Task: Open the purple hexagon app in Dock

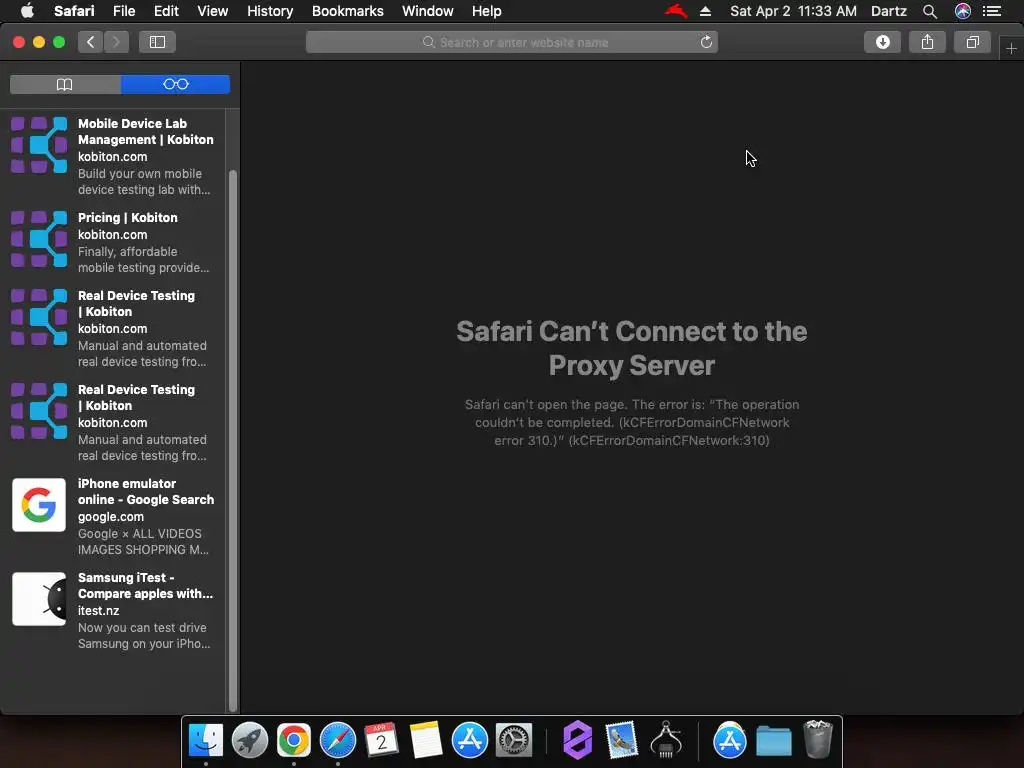Action: (578, 741)
